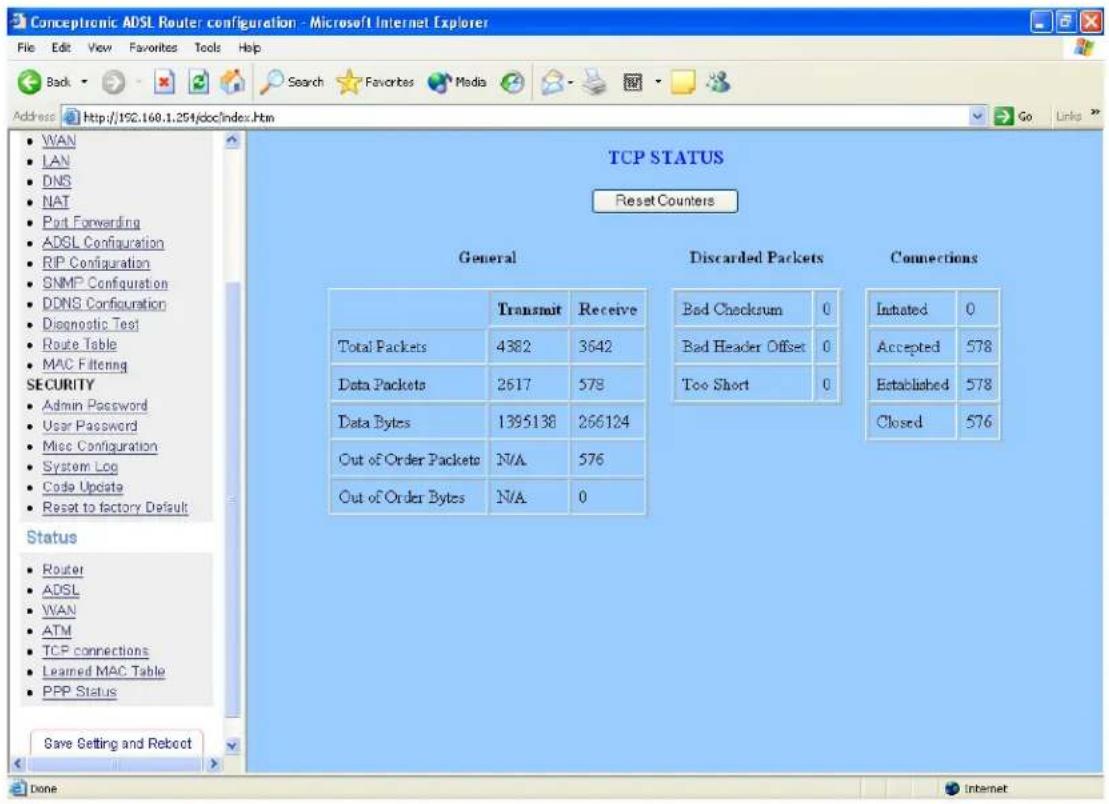Open the Mail envelope icon
Screen dimensions: 1109x804
pyautogui.click(x=554, y=83)
